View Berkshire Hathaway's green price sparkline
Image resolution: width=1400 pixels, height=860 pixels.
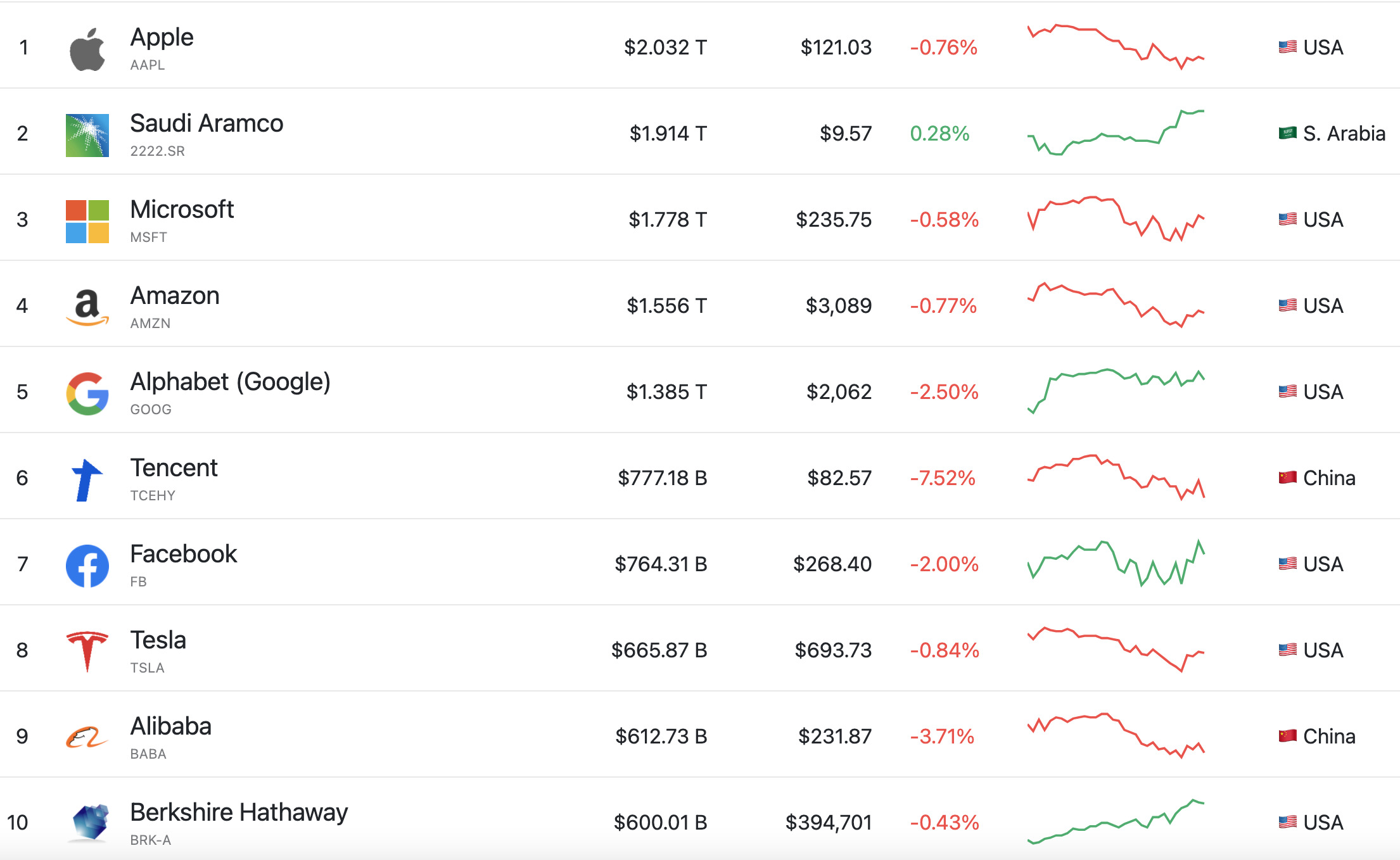click(x=1116, y=822)
